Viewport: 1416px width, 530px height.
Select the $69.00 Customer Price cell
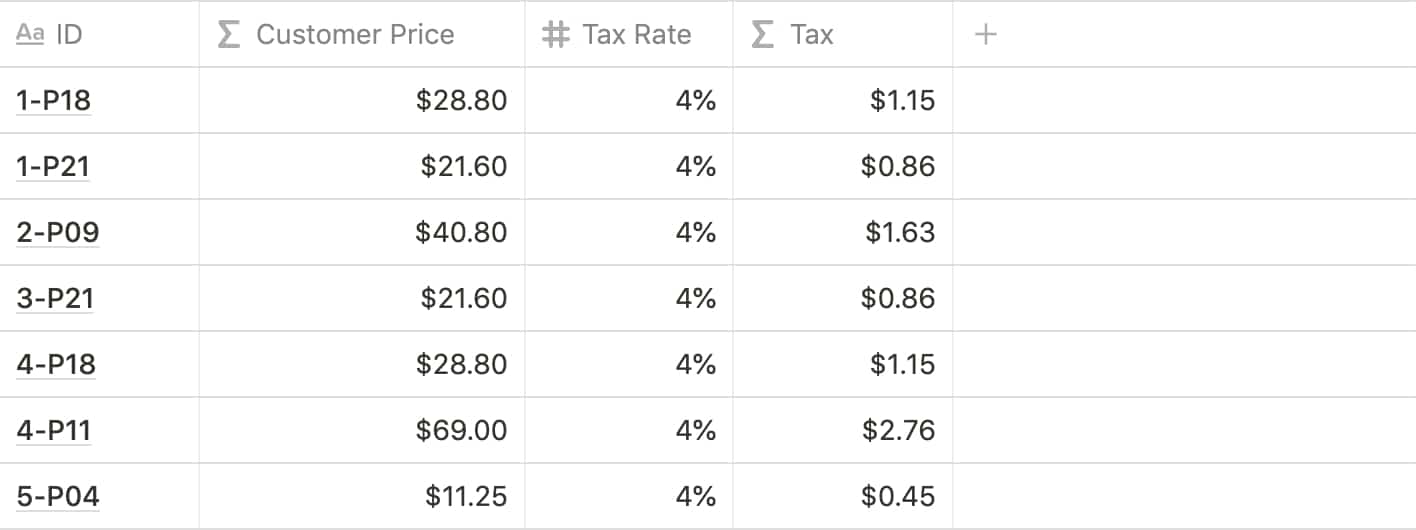coord(362,430)
